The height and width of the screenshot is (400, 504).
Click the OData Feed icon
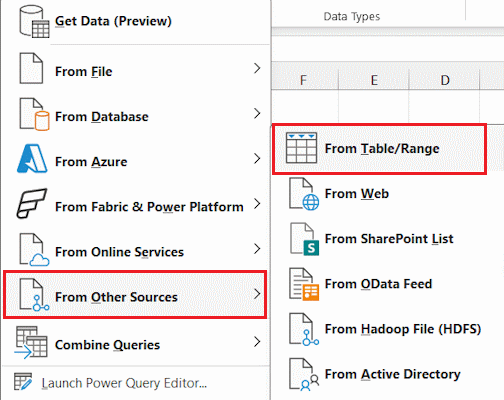point(304,284)
